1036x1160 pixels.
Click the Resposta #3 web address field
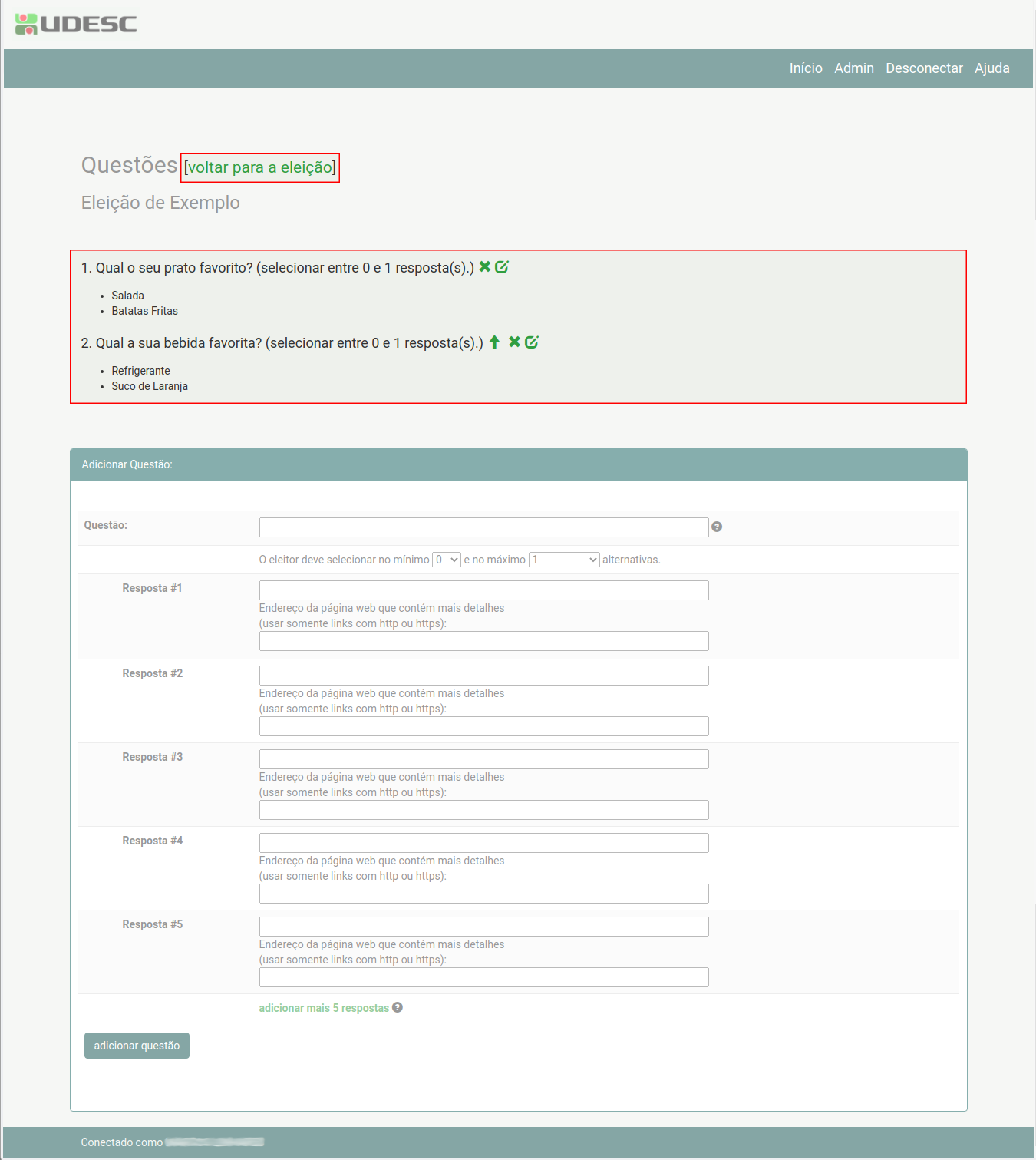coord(483,810)
